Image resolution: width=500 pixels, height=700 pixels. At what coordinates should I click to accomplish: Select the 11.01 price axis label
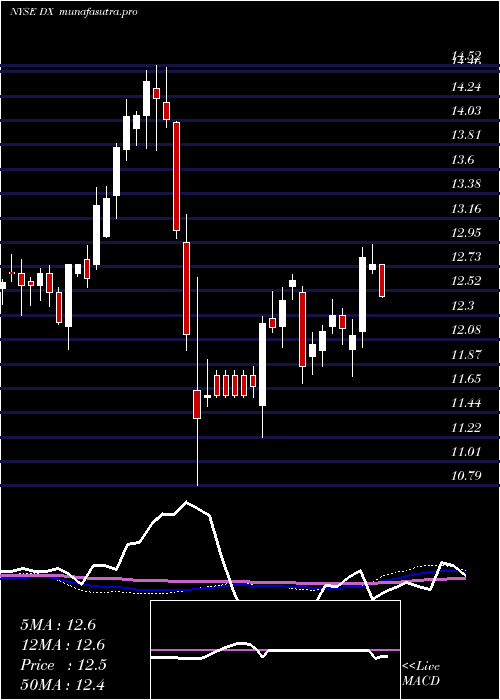click(467, 451)
